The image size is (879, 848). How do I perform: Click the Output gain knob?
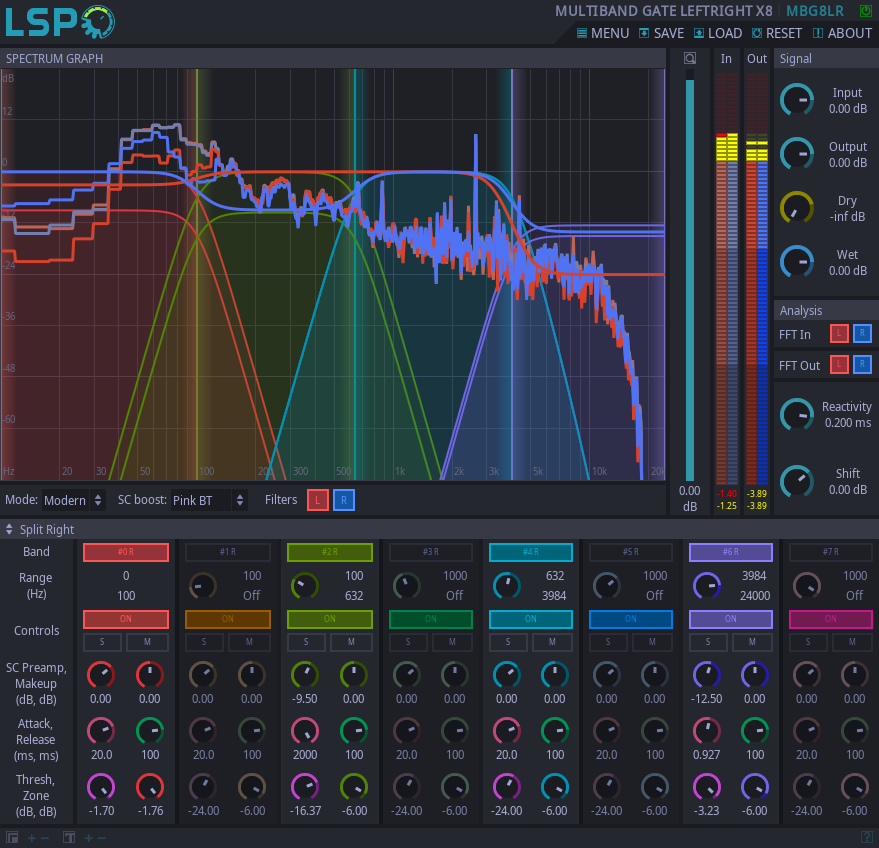pyautogui.click(x=797, y=154)
